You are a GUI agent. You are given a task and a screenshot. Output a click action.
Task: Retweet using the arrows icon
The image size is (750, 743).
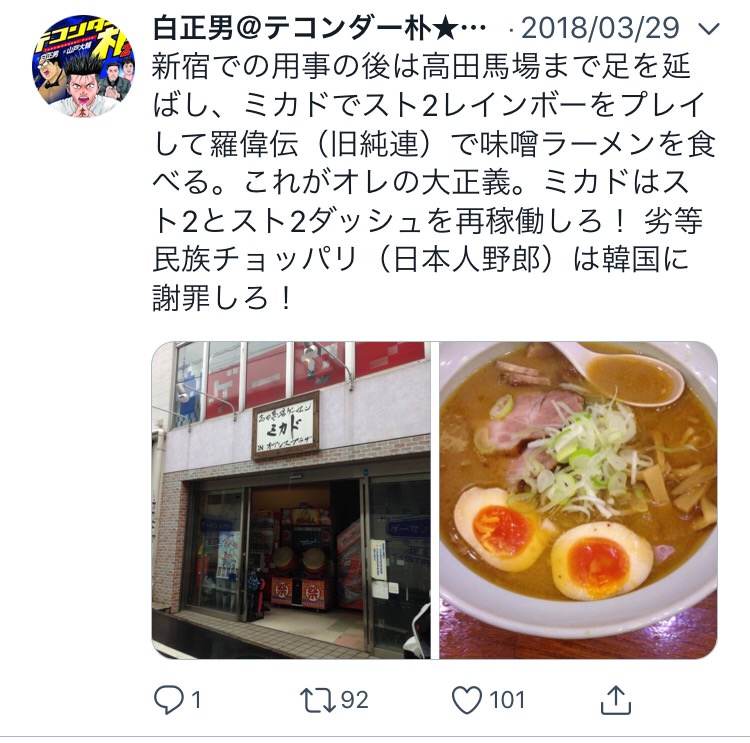318,700
